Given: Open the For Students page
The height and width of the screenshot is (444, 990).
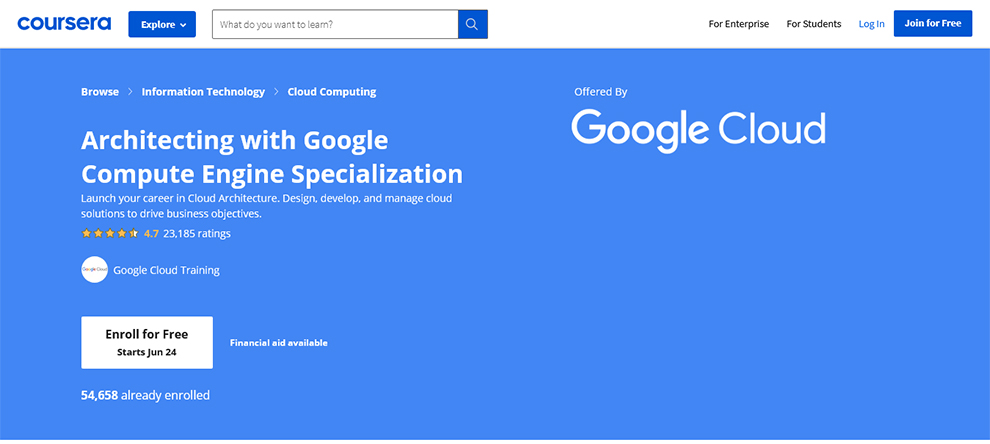Looking at the screenshot, I should click(814, 24).
